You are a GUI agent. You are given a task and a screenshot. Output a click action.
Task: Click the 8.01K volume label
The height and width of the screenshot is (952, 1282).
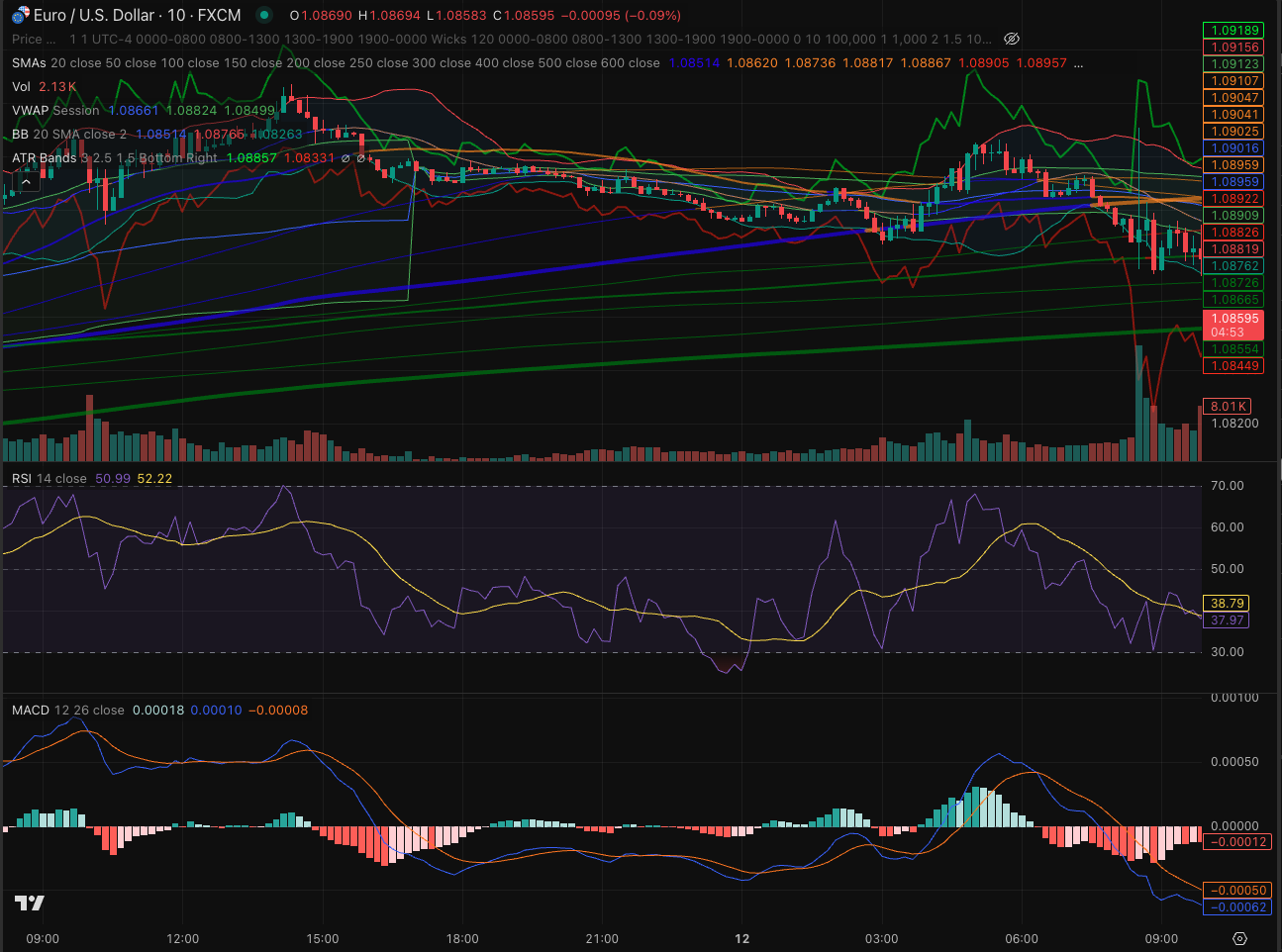point(1227,406)
